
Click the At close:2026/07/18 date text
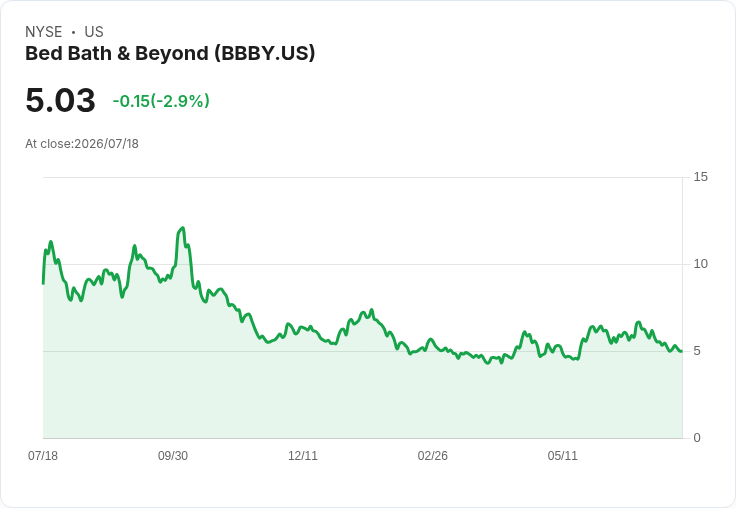82,144
